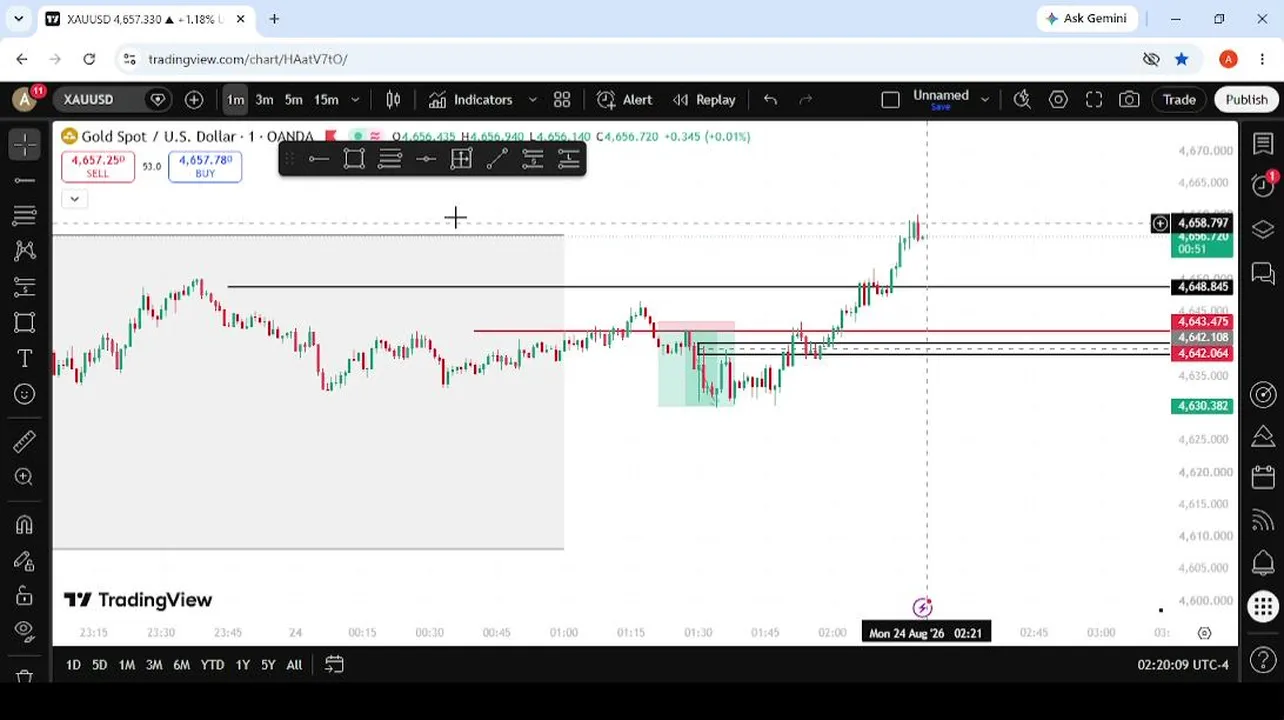This screenshot has width=1284, height=720.
Task: Expand the timeframe interval dropdown
Action: (x=355, y=99)
